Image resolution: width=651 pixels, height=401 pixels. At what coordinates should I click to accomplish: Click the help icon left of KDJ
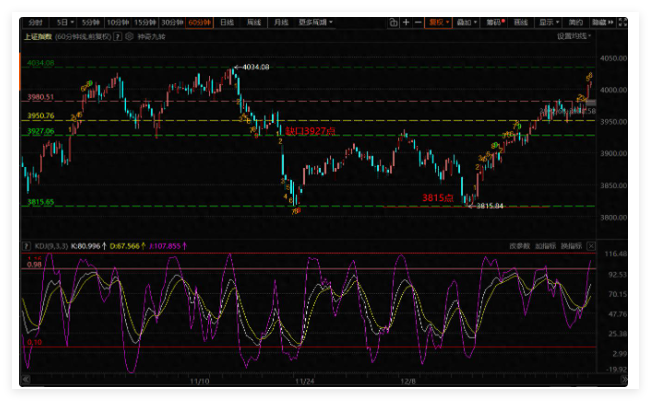tap(29, 244)
